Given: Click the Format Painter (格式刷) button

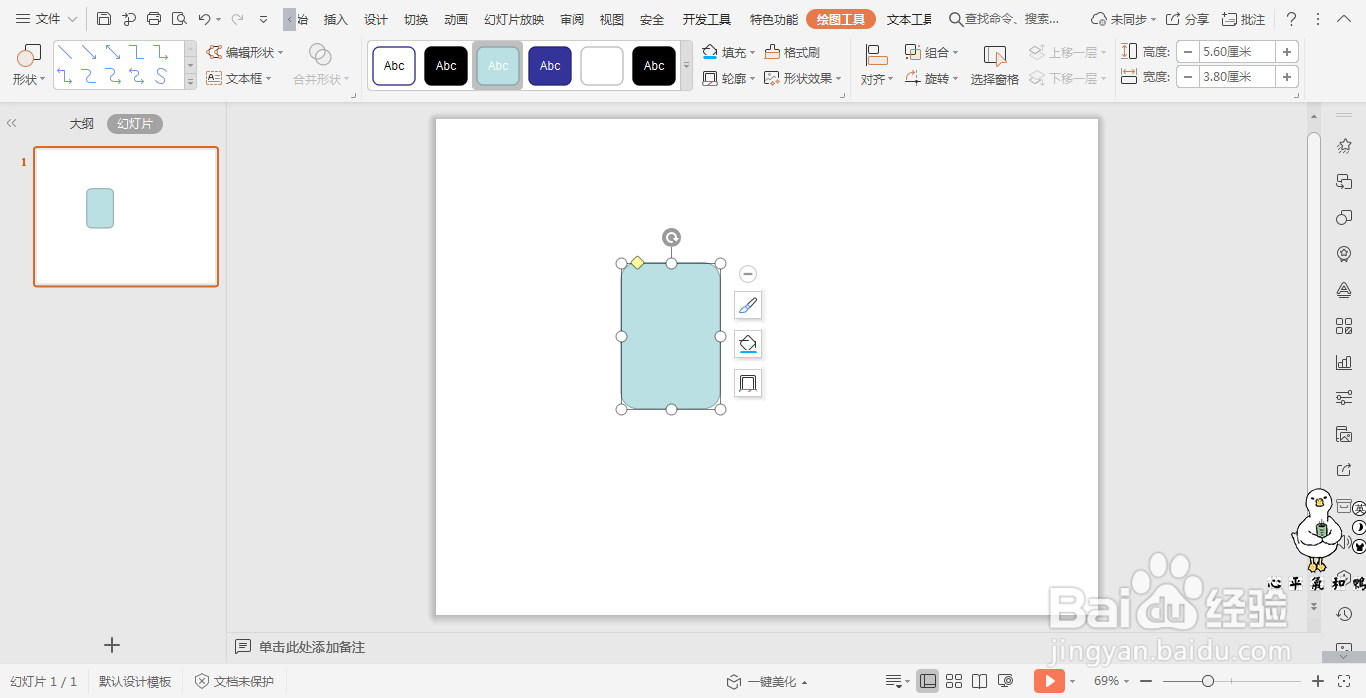Looking at the screenshot, I should click(x=792, y=52).
